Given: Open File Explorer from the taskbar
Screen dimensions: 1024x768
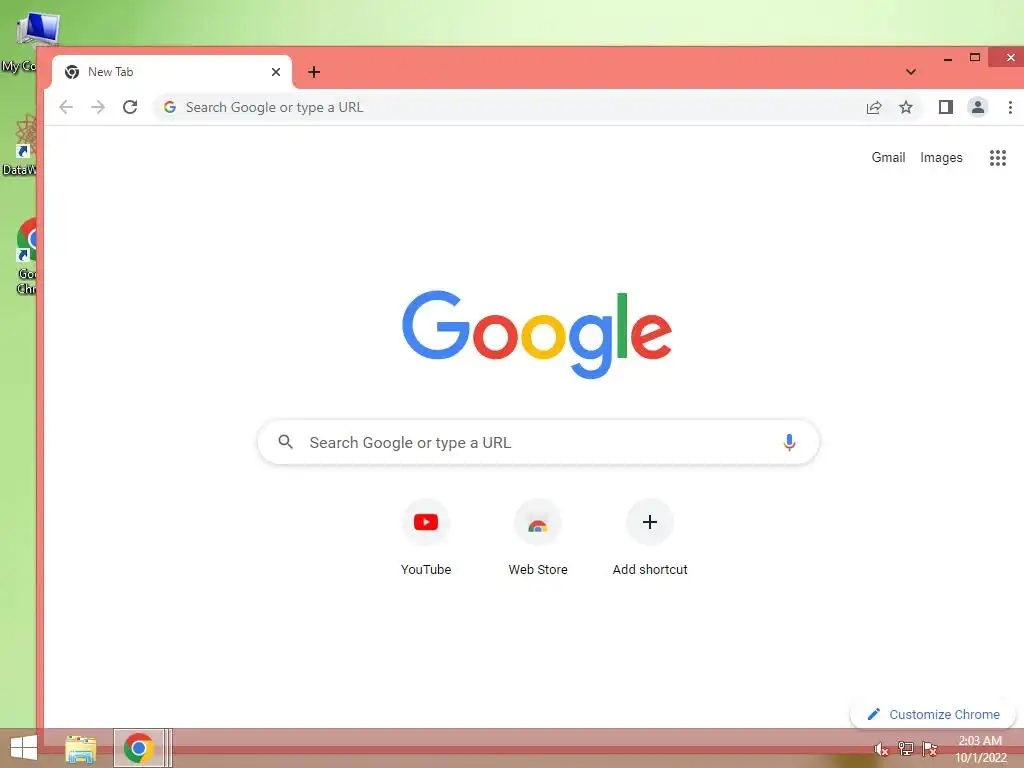Looking at the screenshot, I should point(80,748).
